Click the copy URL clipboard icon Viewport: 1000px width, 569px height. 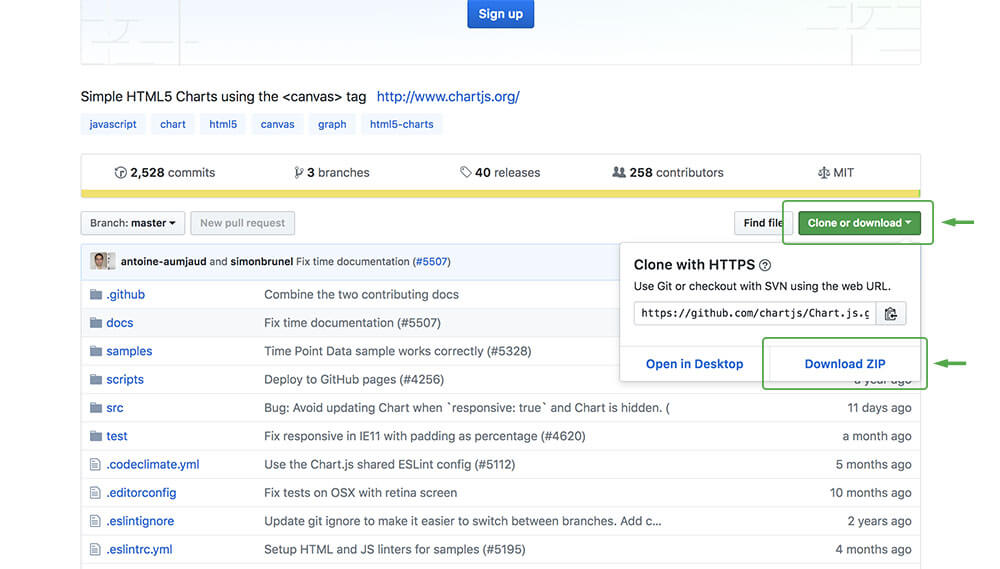[x=890, y=313]
